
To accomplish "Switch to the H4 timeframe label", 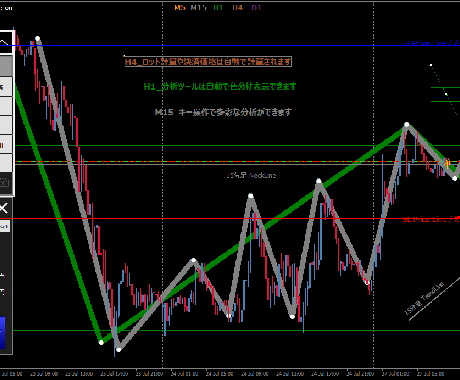I will coord(237,7).
